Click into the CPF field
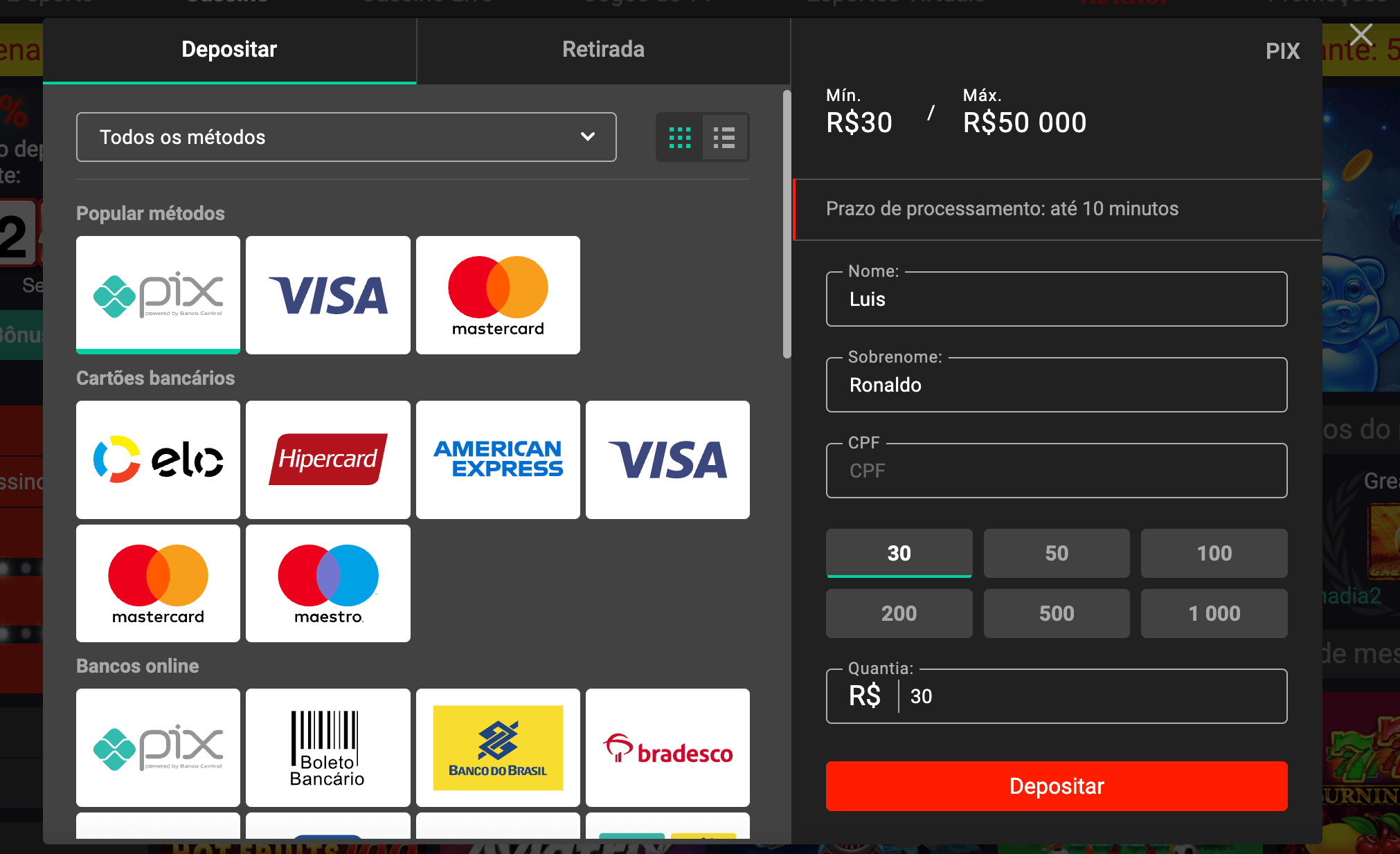The height and width of the screenshot is (854, 1400). pos(1057,471)
